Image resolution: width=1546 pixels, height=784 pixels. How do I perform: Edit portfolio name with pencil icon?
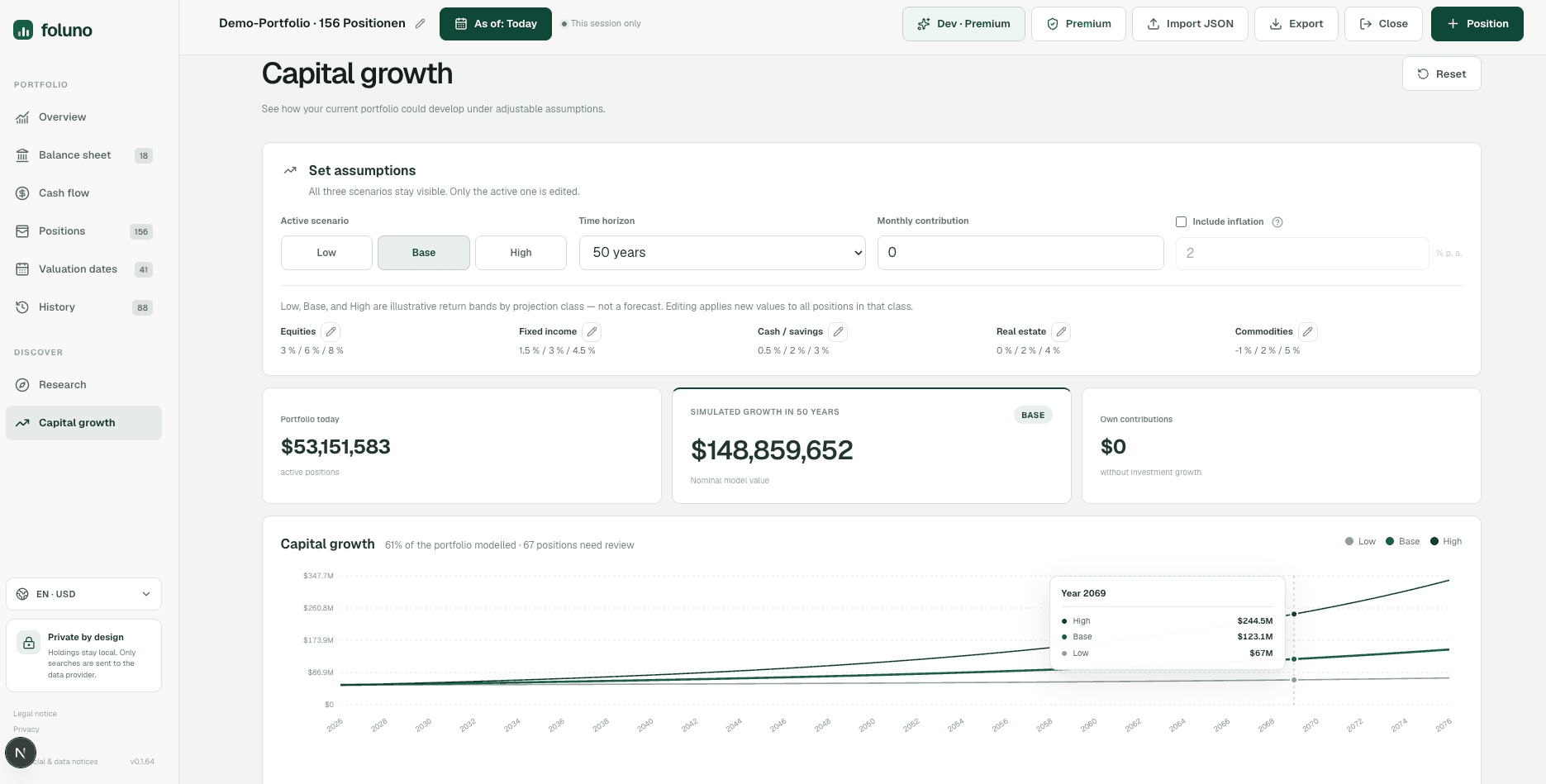pyautogui.click(x=420, y=24)
